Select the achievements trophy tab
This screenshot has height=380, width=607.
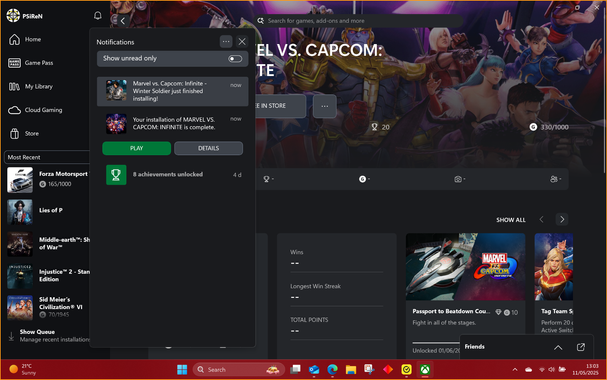(x=268, y=179)
